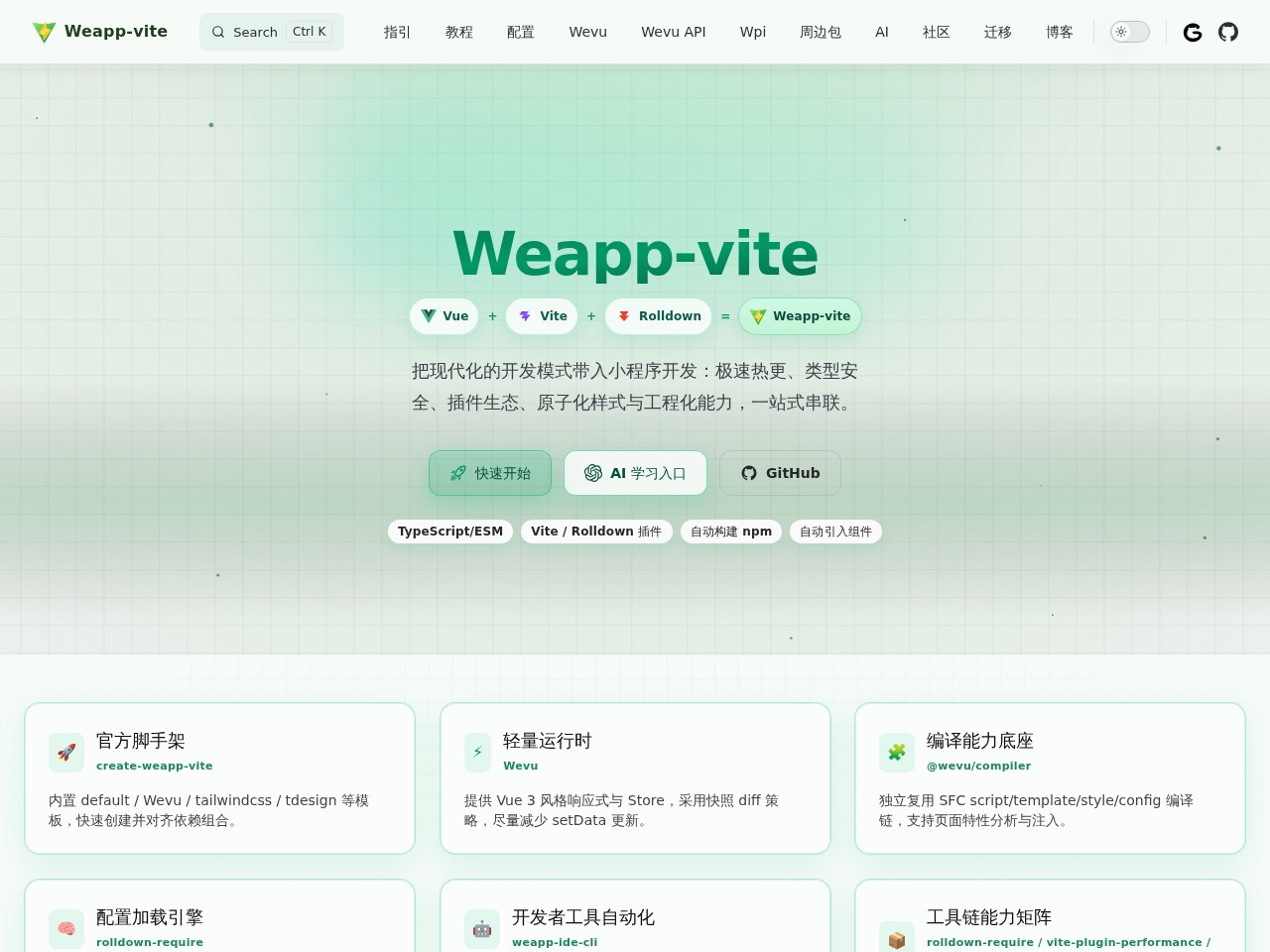The width and height of the screenshot is (1270, 952).
Task: Click the Vite logo icon pill
Action: 542,316
